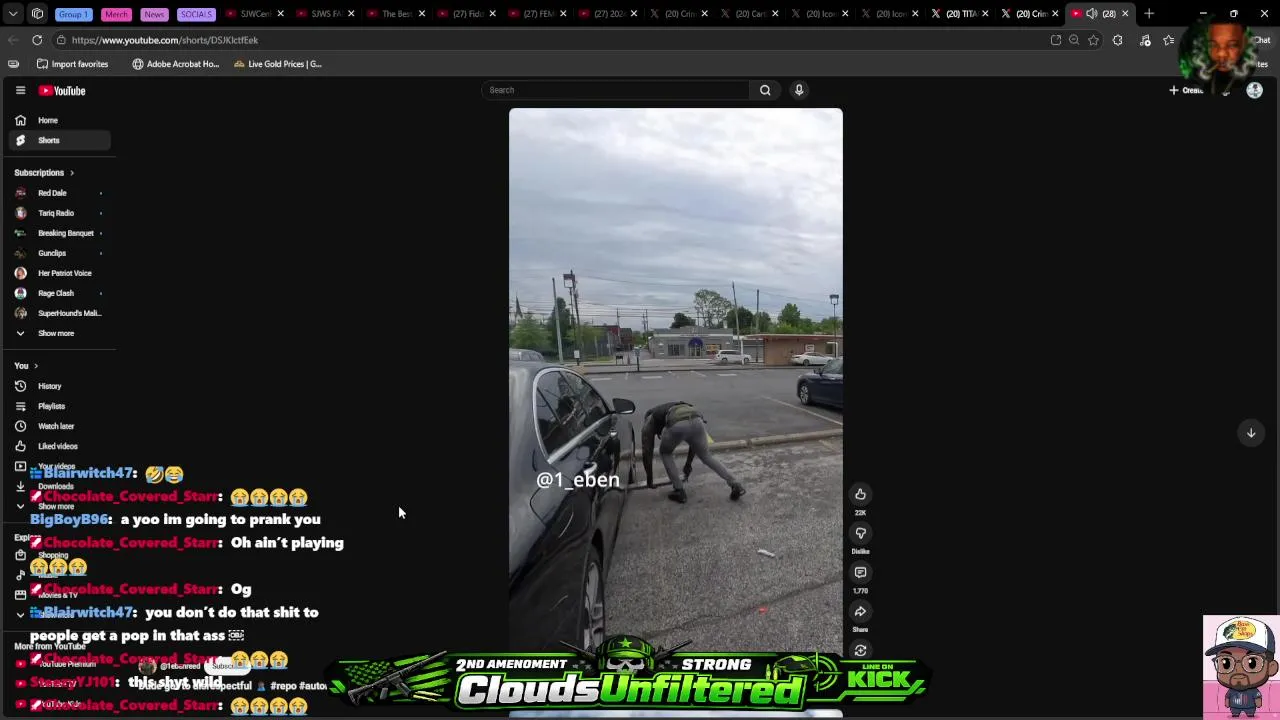The width and height of the screenshot is (1280, 720).
Task: Open Breaking Banquet channel subscription
Action: pos(59,233)
